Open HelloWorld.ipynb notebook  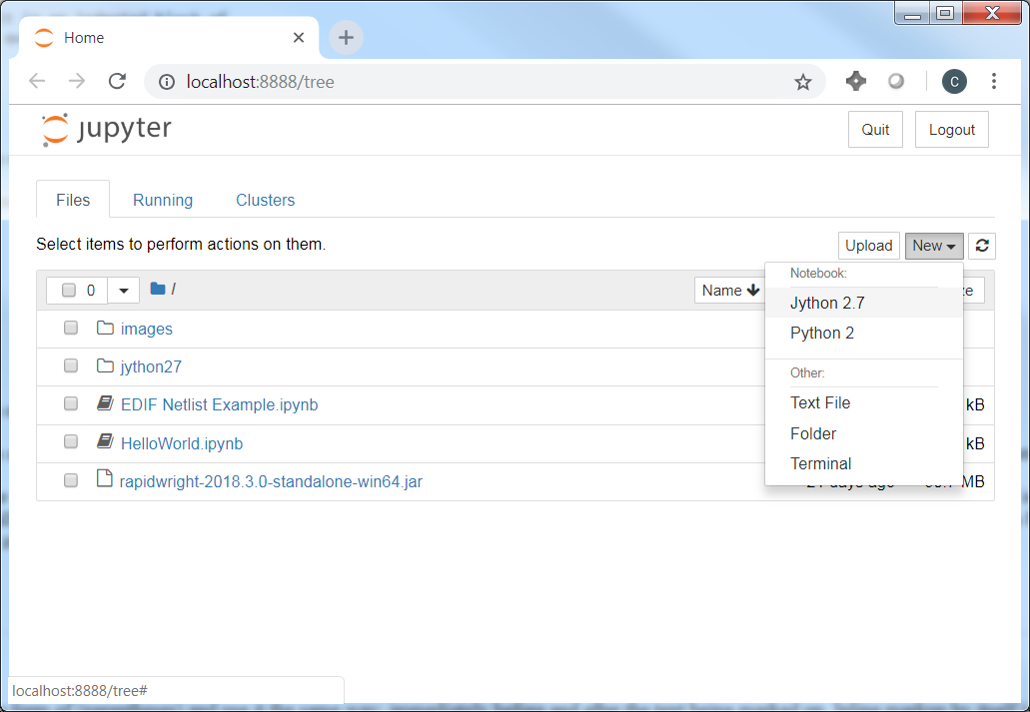(182, 443)
